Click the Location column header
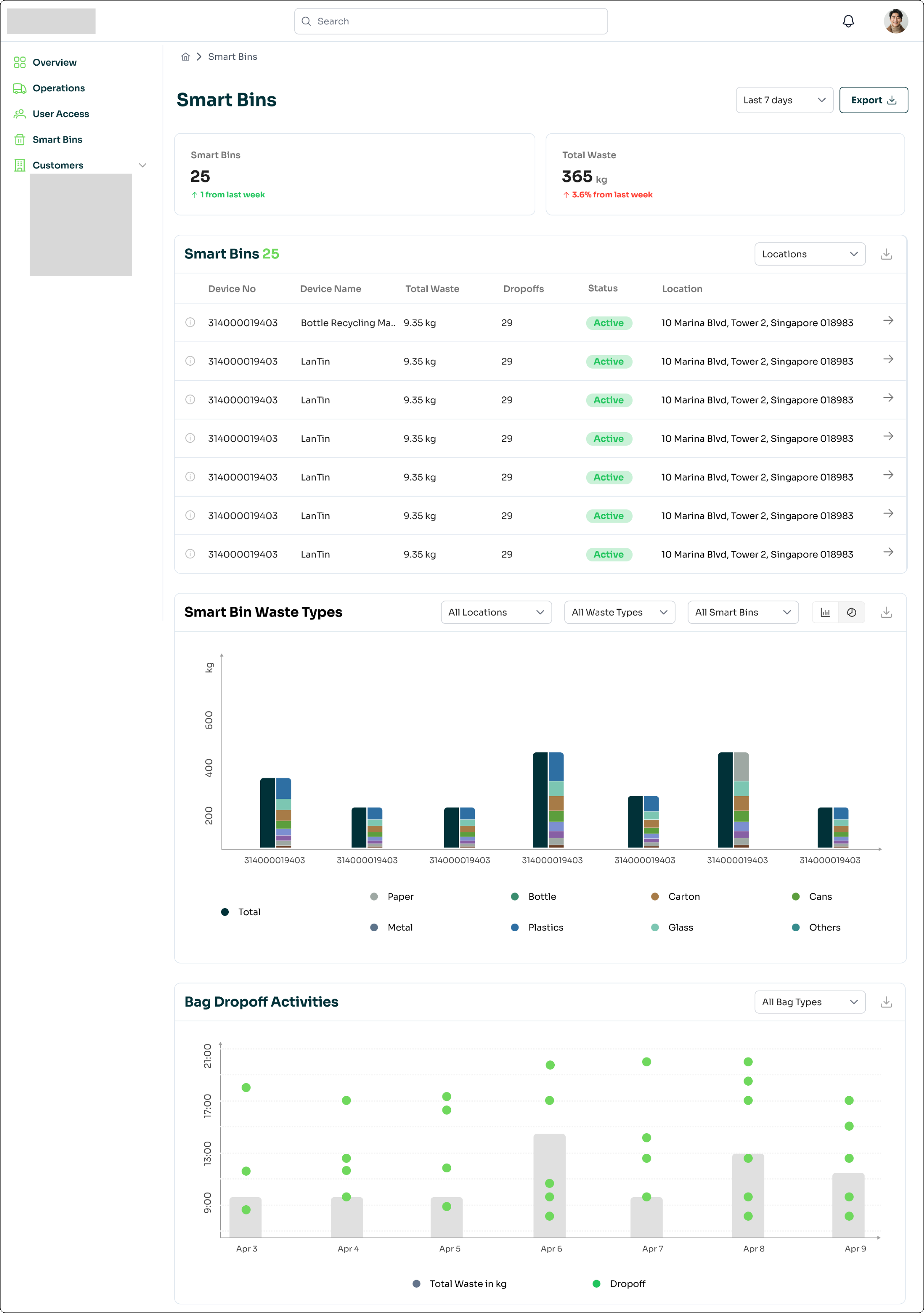The width and height of the screenshot is (924, 1313). (682, 289)
